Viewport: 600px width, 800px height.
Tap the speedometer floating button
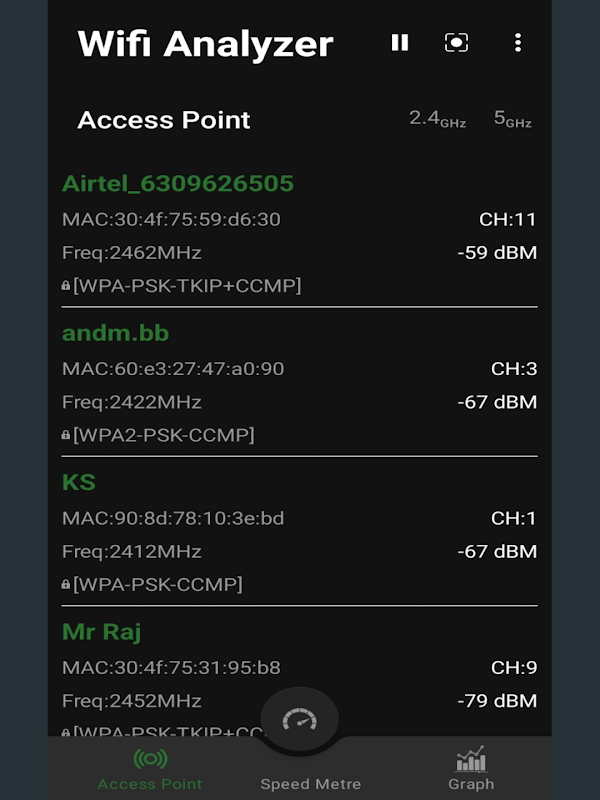pyautogui.click(x=299, y=721)
